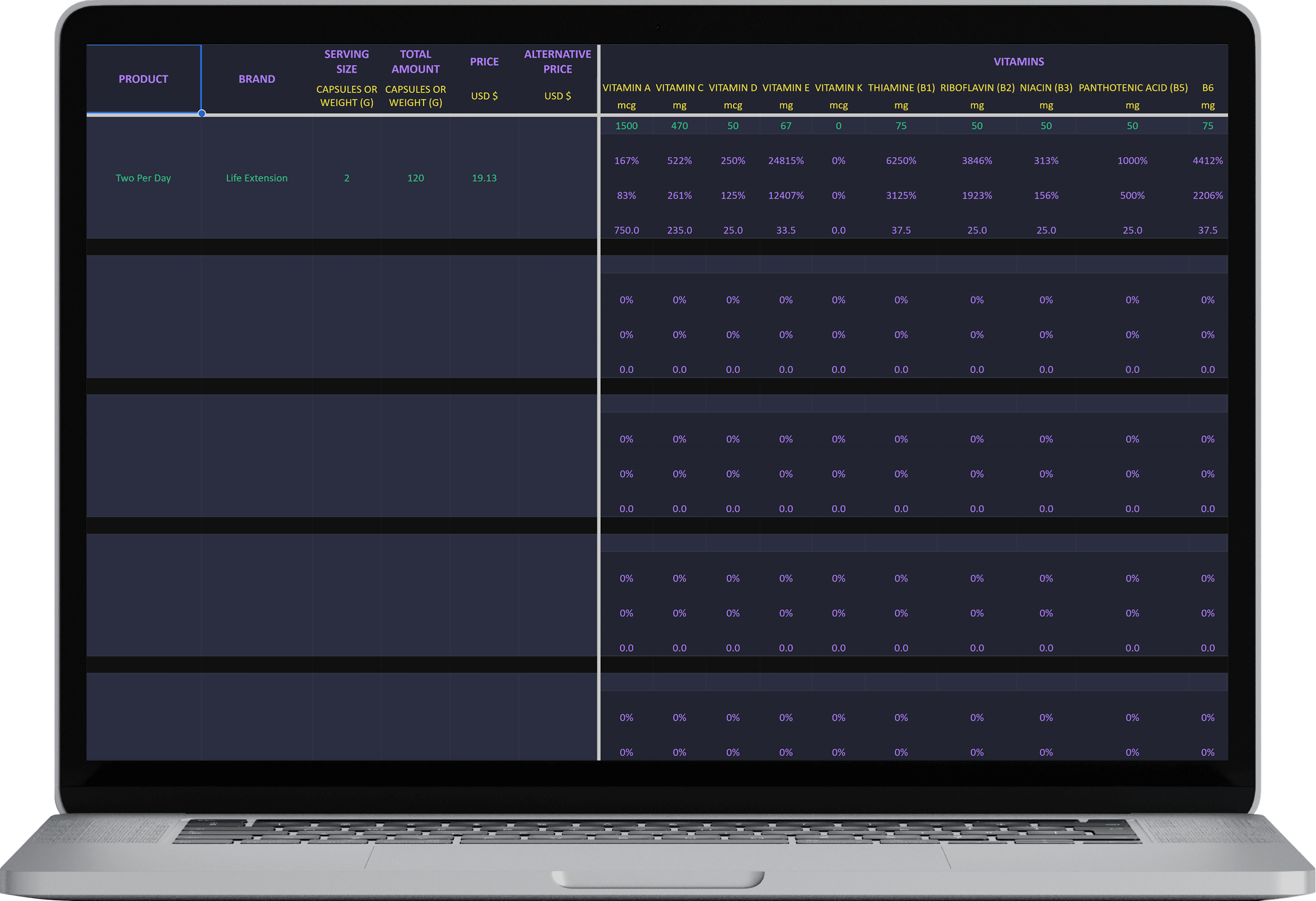Click the Vitamin A value 1500 cell
Image resolution: width=1316 pixels, height=901 pixels.
coord(626,126)
